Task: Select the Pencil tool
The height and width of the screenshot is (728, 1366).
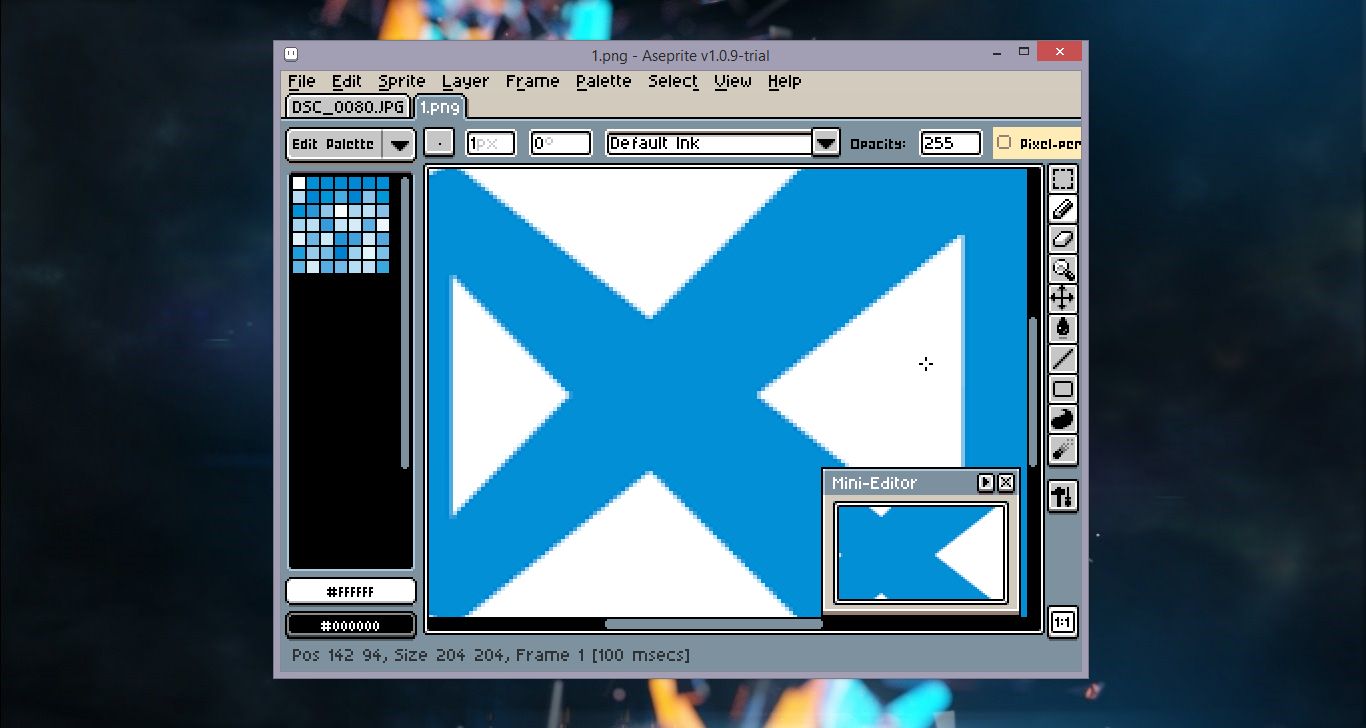Action: tap(1062, 209)
